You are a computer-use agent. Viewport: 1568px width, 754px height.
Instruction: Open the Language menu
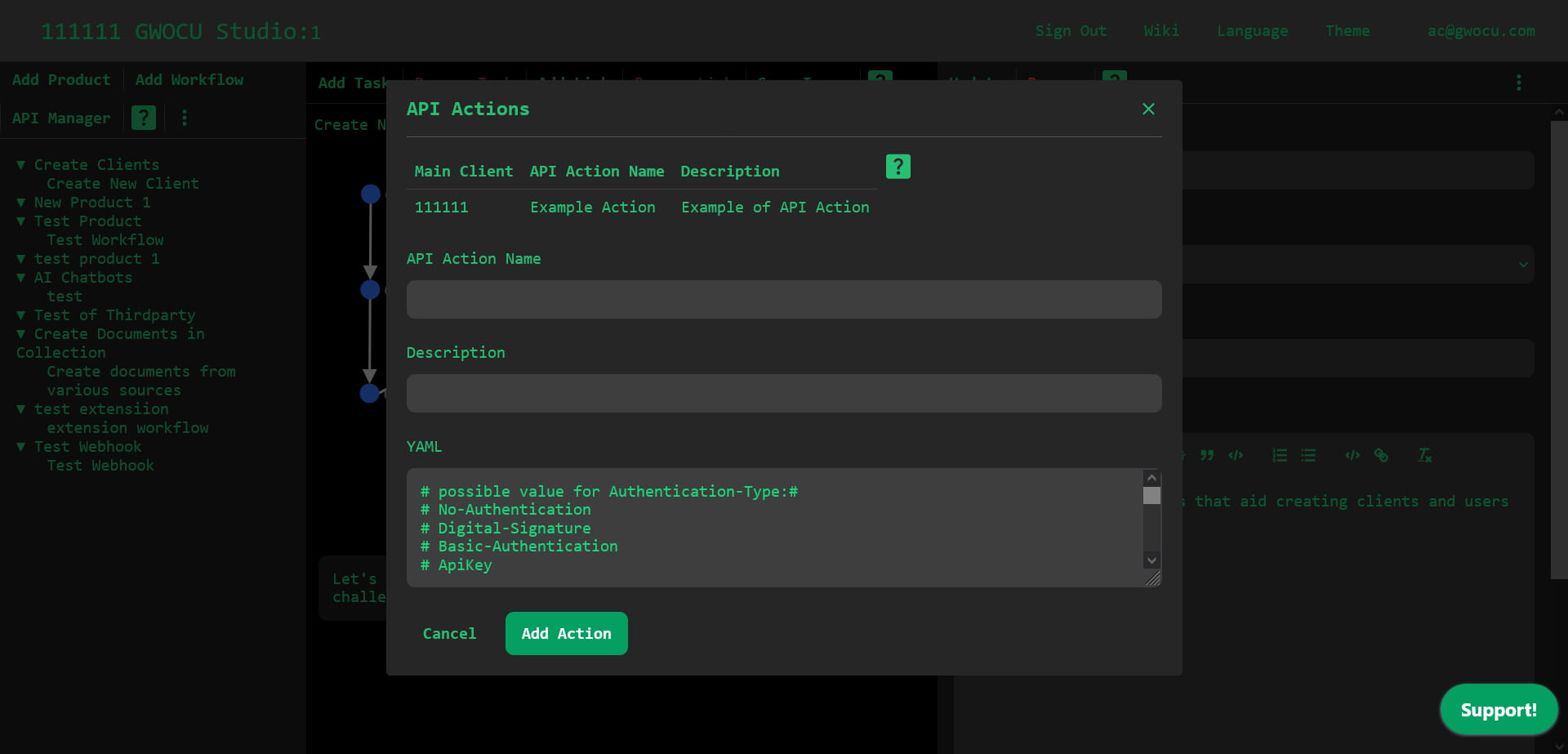click(x=1253, y=31)
